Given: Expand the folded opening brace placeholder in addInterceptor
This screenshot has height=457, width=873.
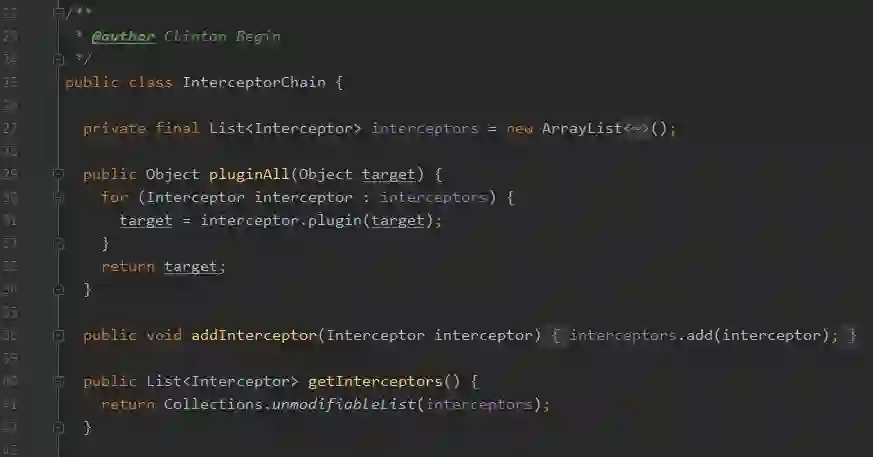Looking at the screenshot, I should (556, 335).
